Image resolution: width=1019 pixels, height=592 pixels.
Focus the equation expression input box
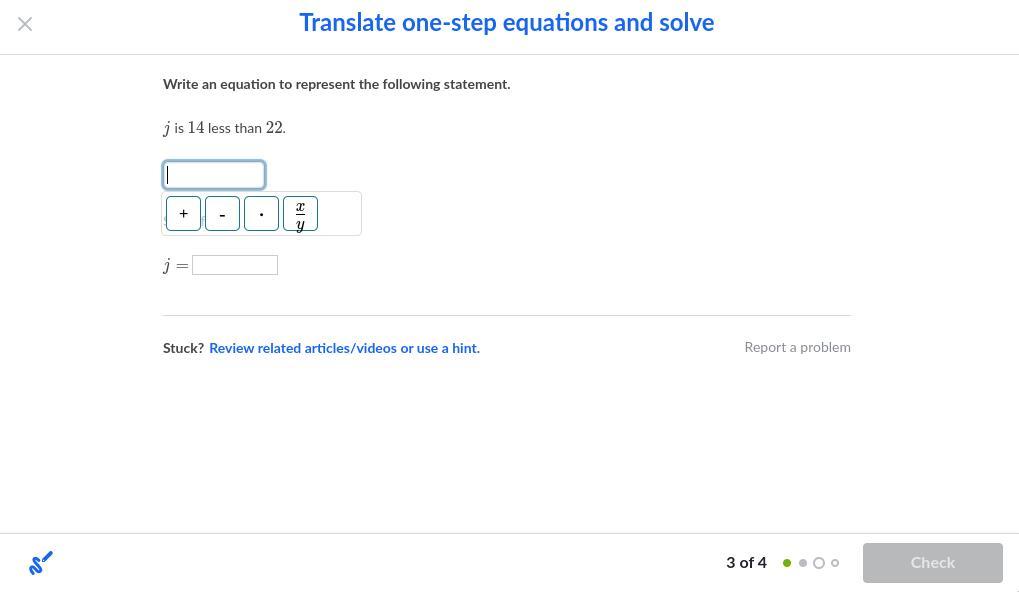pyautogui.click(x=214, y=175)
